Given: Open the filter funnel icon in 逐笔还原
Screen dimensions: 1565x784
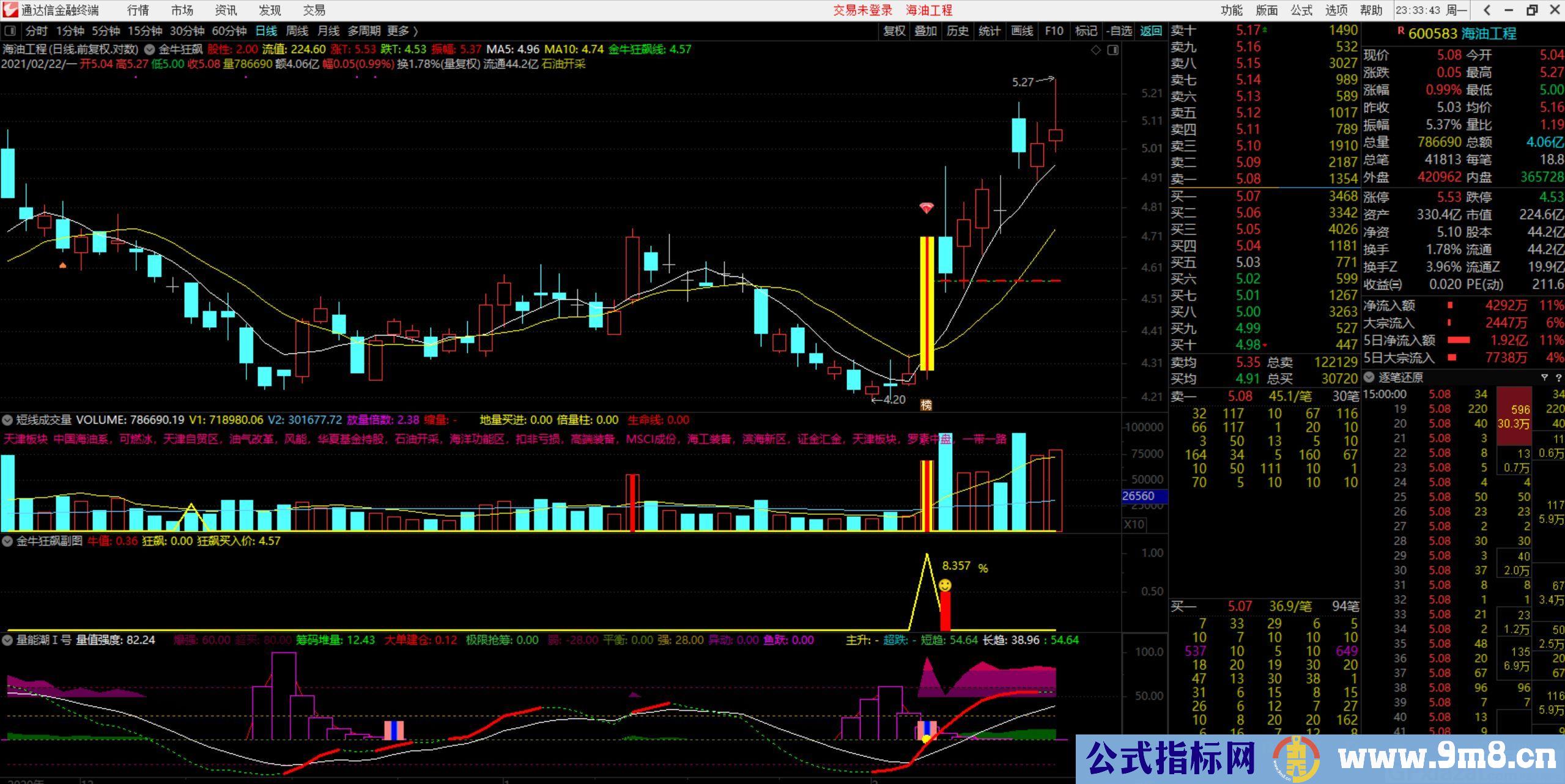Looking at the screenshot, I should [x=1544, y=377].
